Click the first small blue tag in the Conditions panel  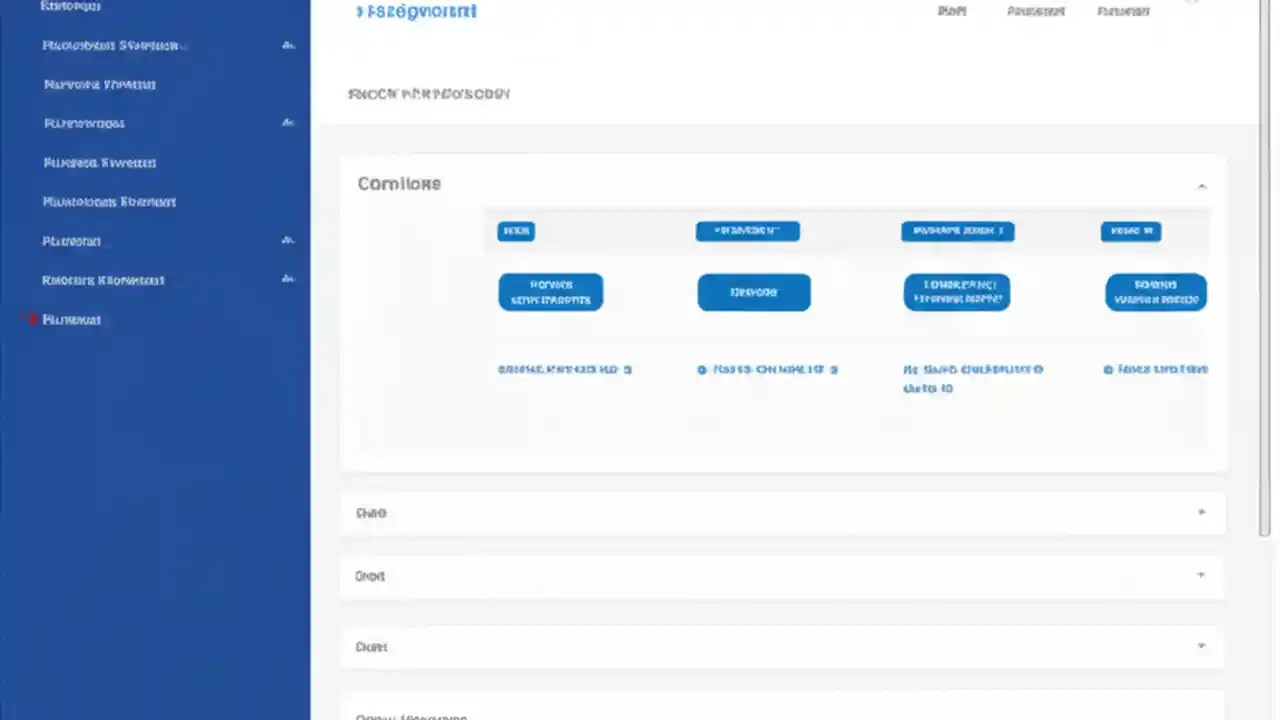516,231
